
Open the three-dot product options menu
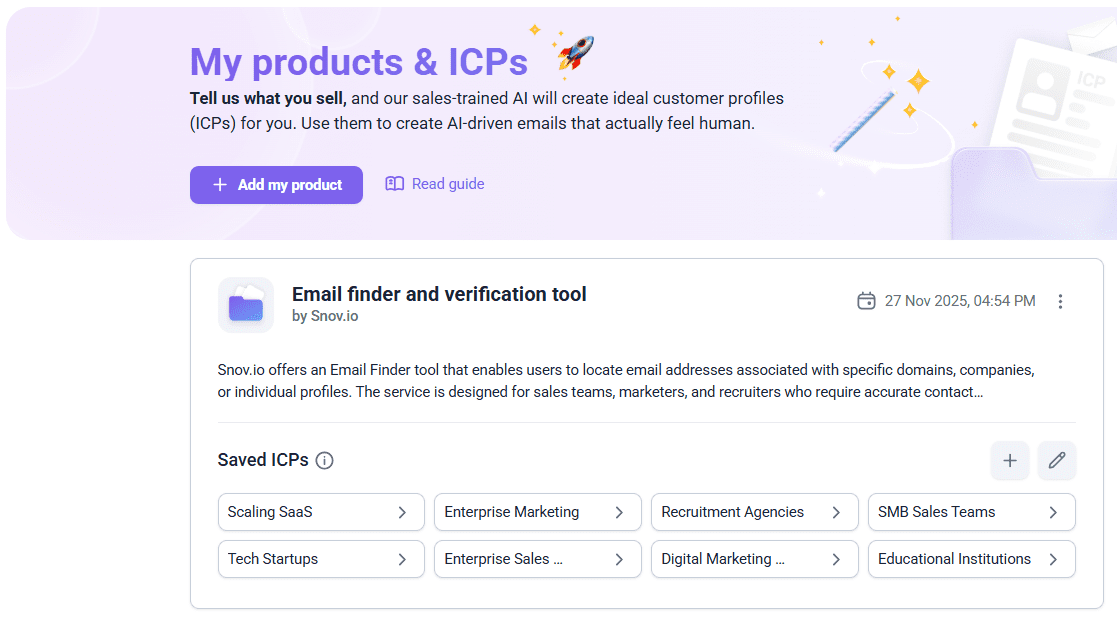(x=1061, y=301)
